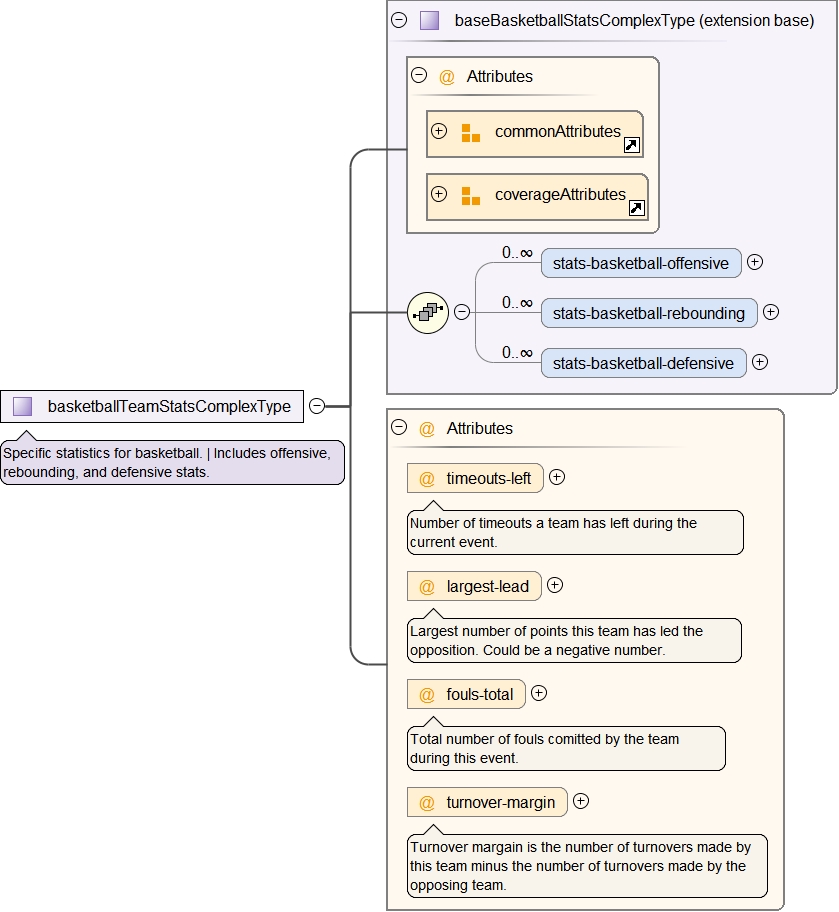Click the orange coverageAttributes group icon
Screen dimensions: 839x912
[470, 196]
